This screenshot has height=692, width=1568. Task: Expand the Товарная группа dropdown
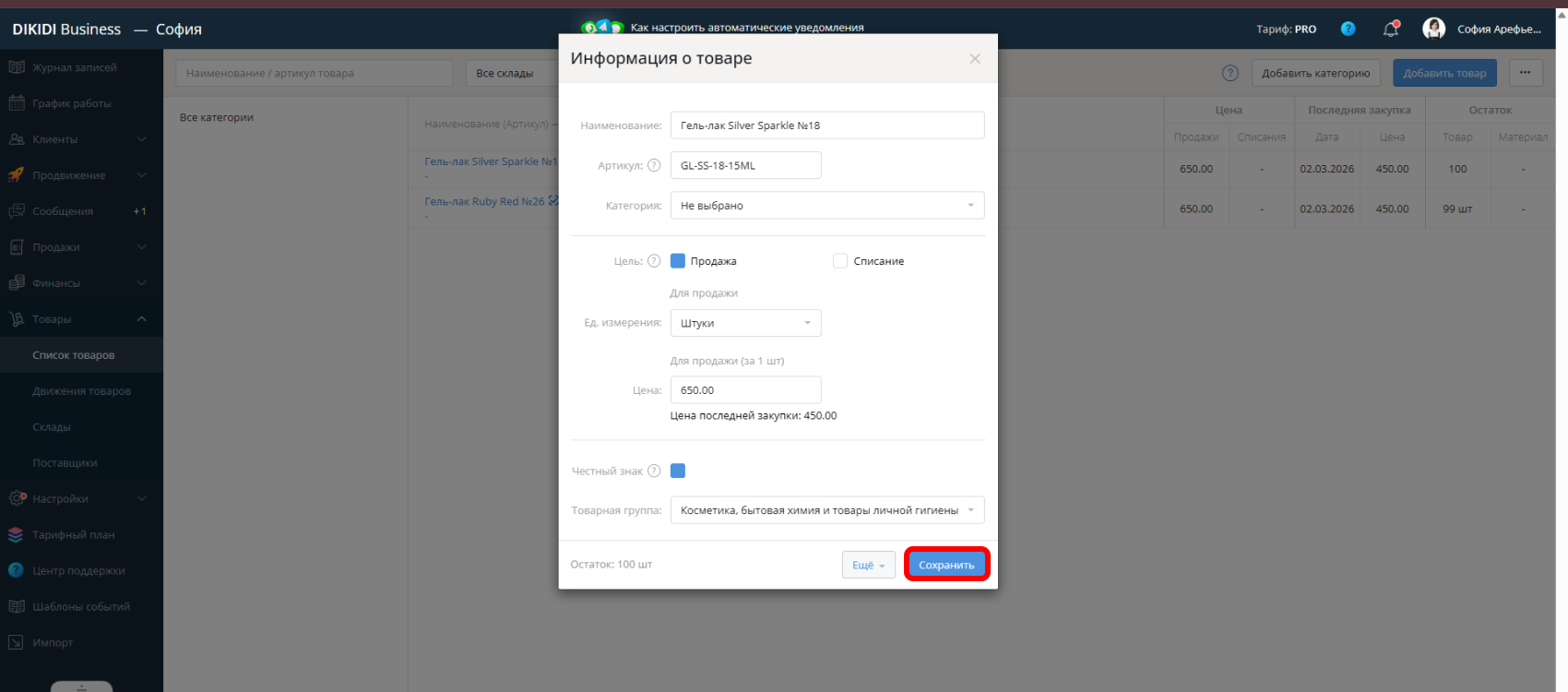[826, 510]
